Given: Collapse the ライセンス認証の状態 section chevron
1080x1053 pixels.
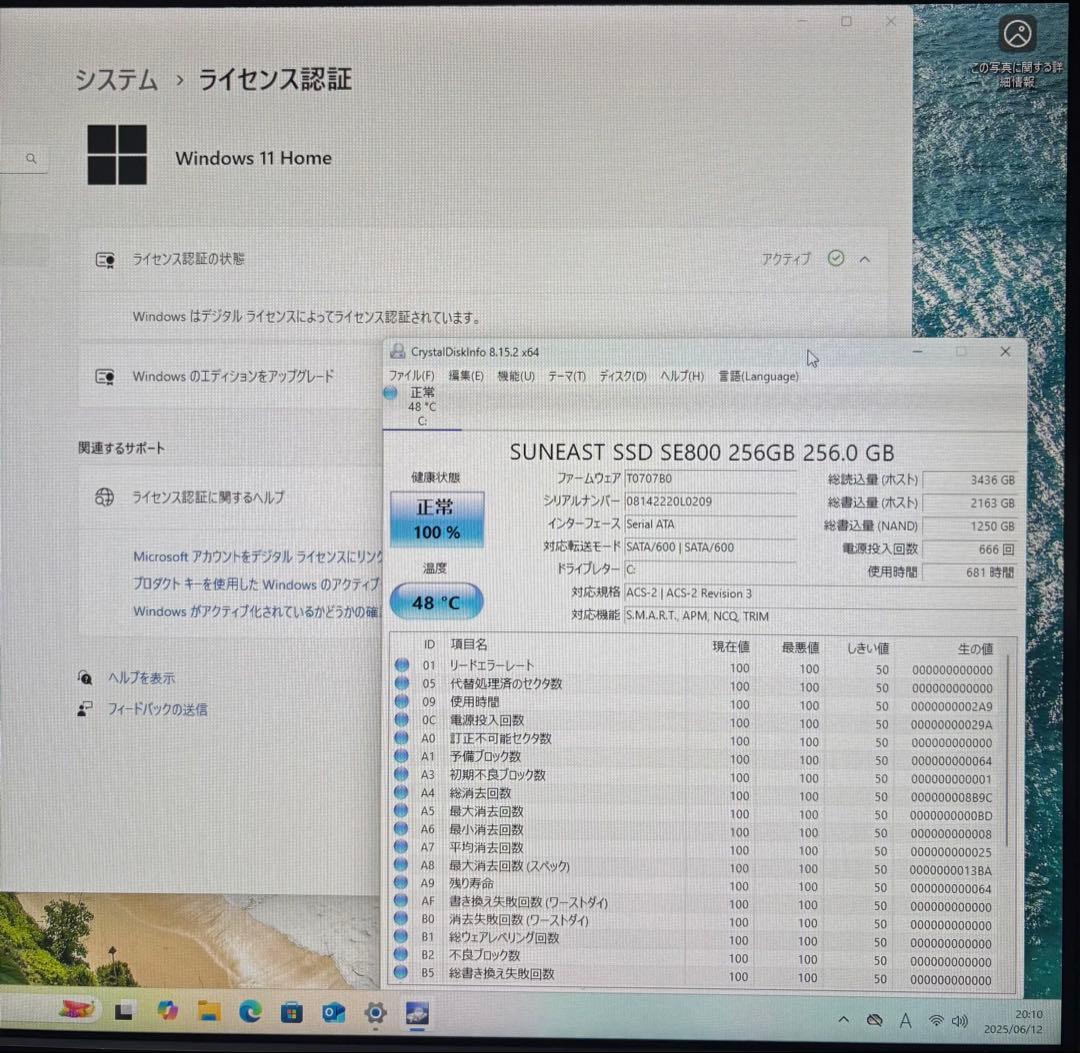Looking at the screenshot, I should coord(864,259).
